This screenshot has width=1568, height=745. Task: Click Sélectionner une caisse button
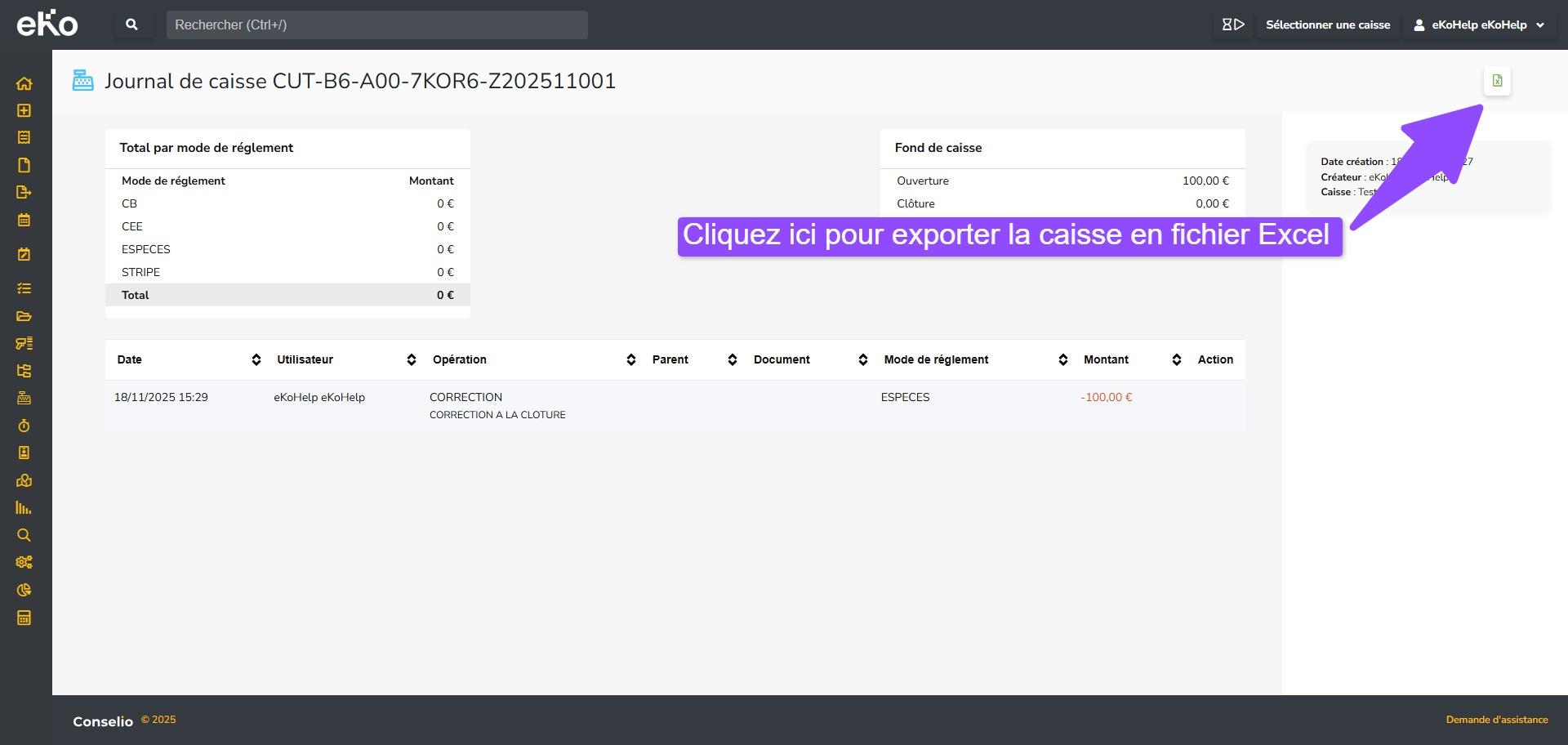point(1327,25)
